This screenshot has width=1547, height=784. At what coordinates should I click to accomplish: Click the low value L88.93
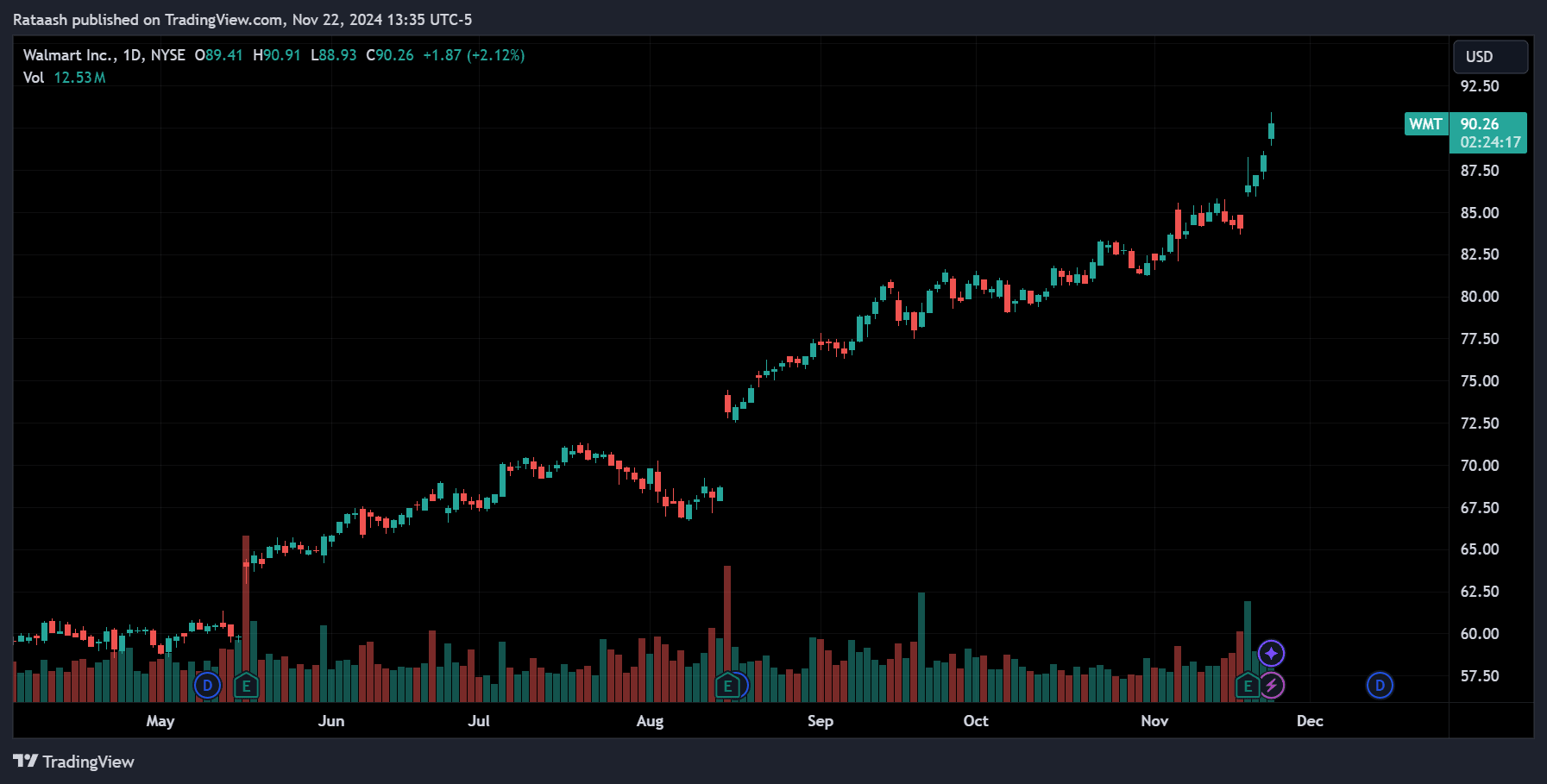point(333,55)
